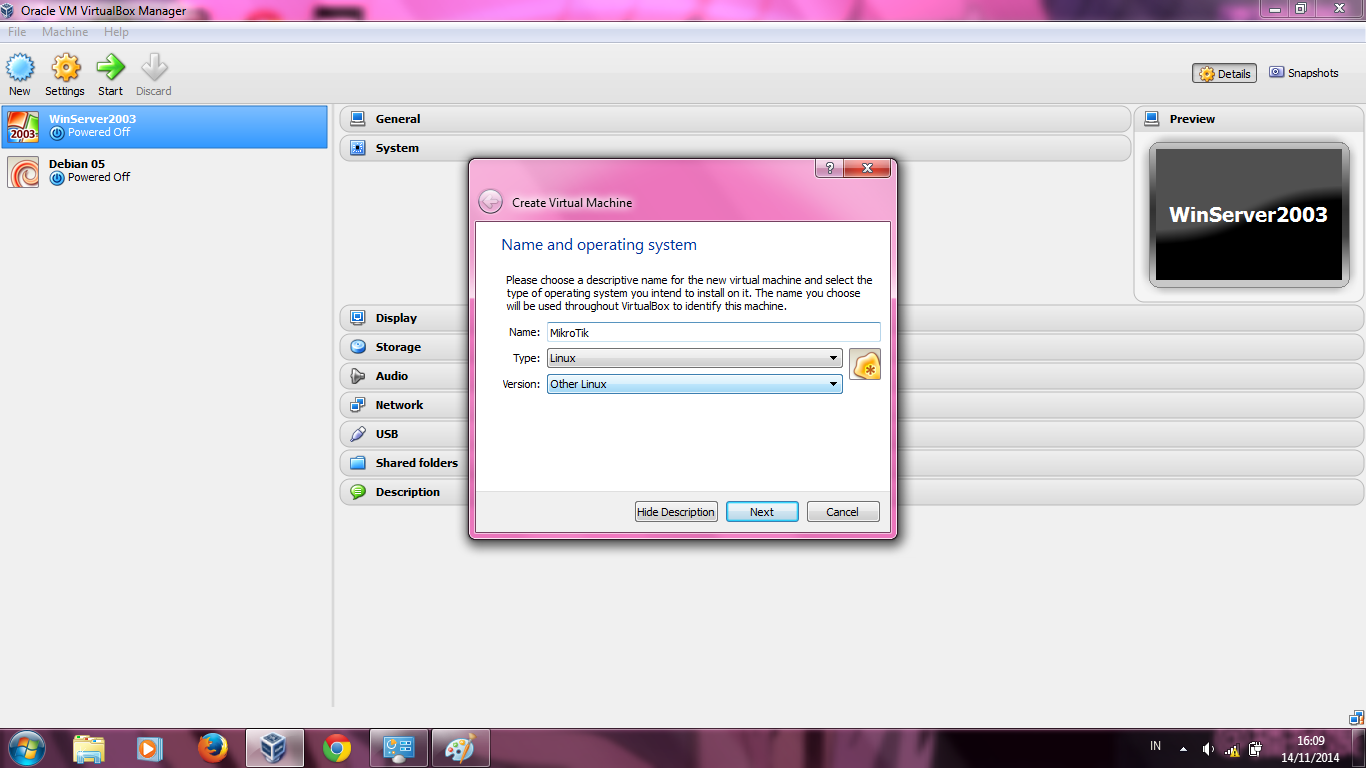This screenshot has width=1366, height=768.
Task: Open the Type dropdown showing Linux
Action: (x=694, y=358)
